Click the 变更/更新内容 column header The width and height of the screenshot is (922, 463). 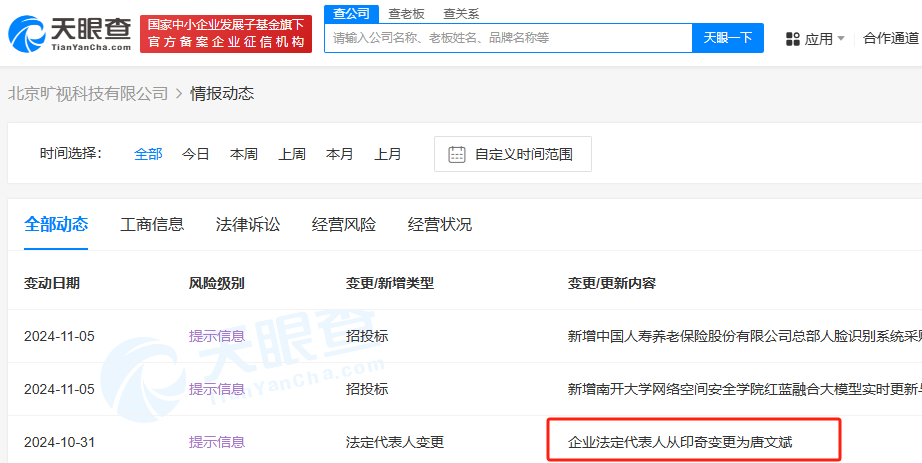(x=612, y=284)
